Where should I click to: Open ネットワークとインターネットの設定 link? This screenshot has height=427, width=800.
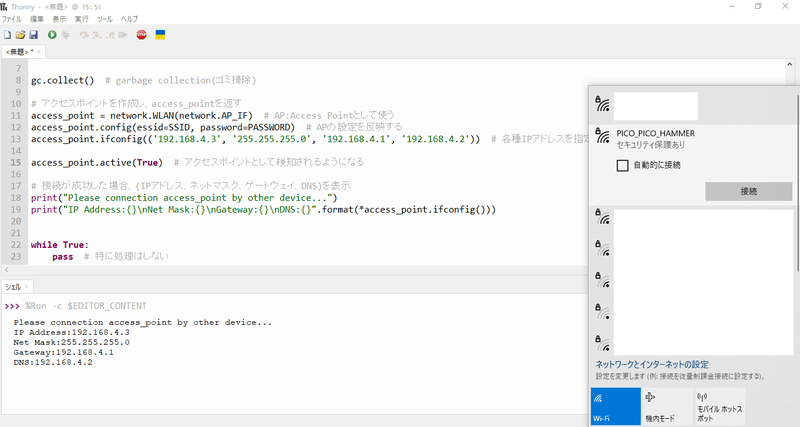tap(652, 365)
